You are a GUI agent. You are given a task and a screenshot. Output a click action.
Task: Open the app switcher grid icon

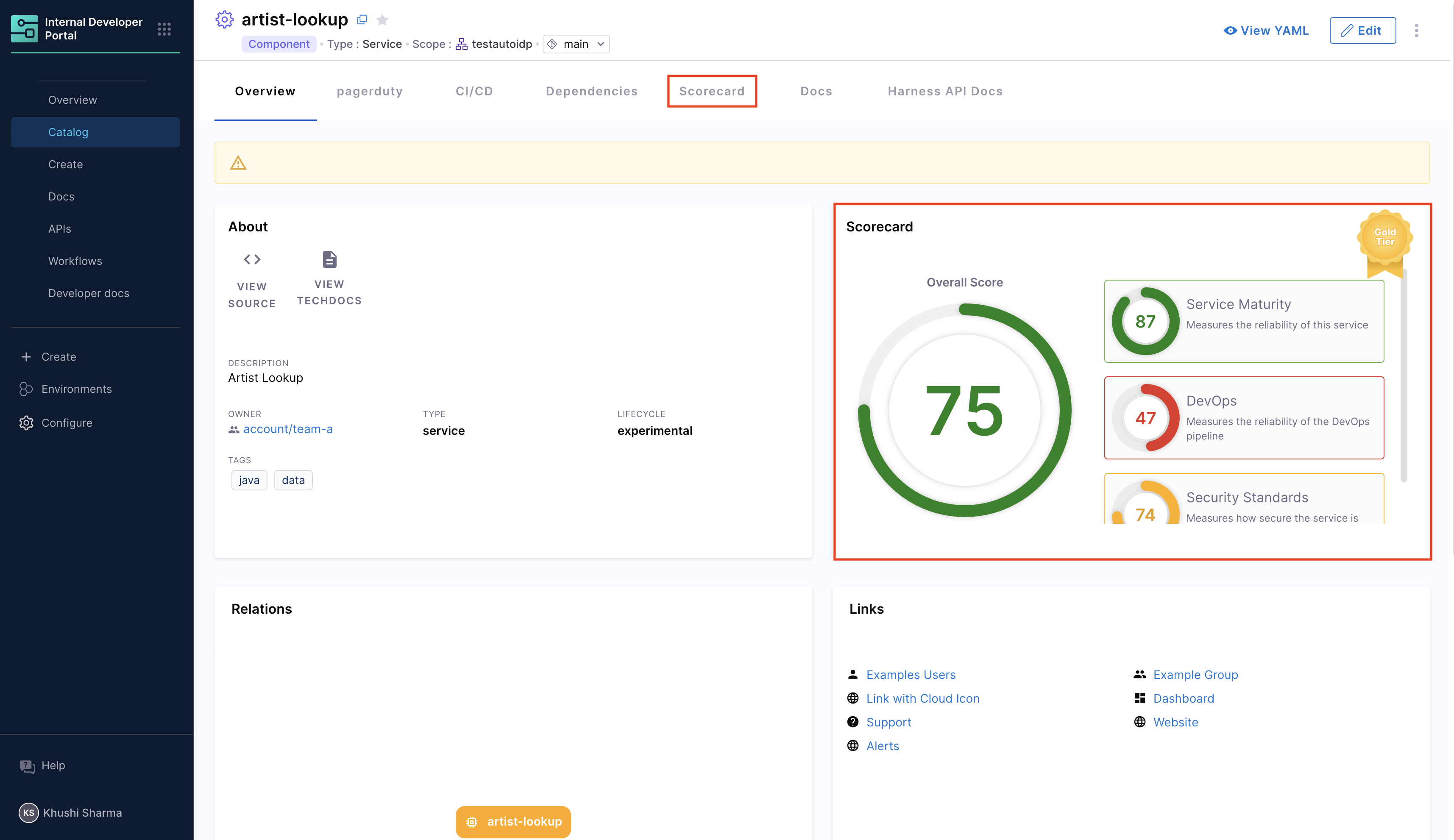pos(164,29)
